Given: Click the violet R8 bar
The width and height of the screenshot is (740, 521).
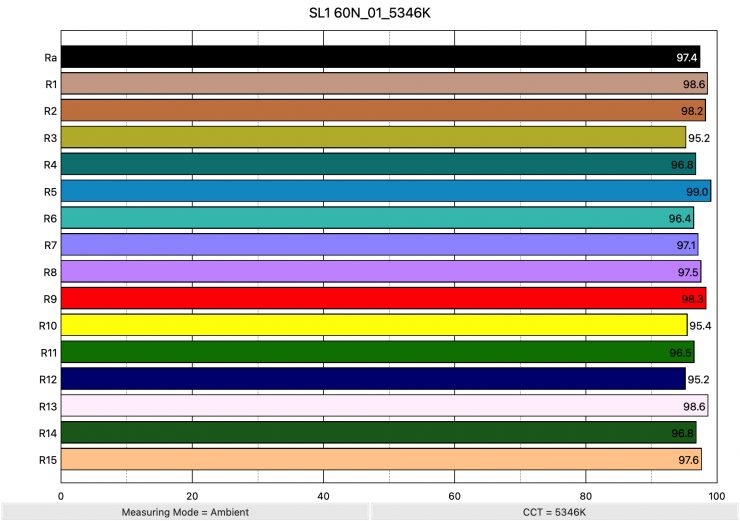Looking at the screenshot, I should (x=381, y=272).
